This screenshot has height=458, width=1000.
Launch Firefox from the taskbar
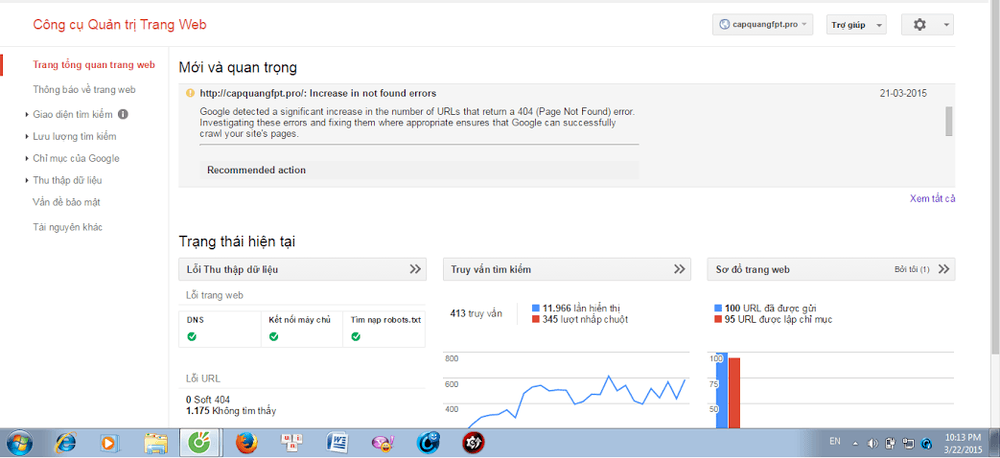[246, 442]
